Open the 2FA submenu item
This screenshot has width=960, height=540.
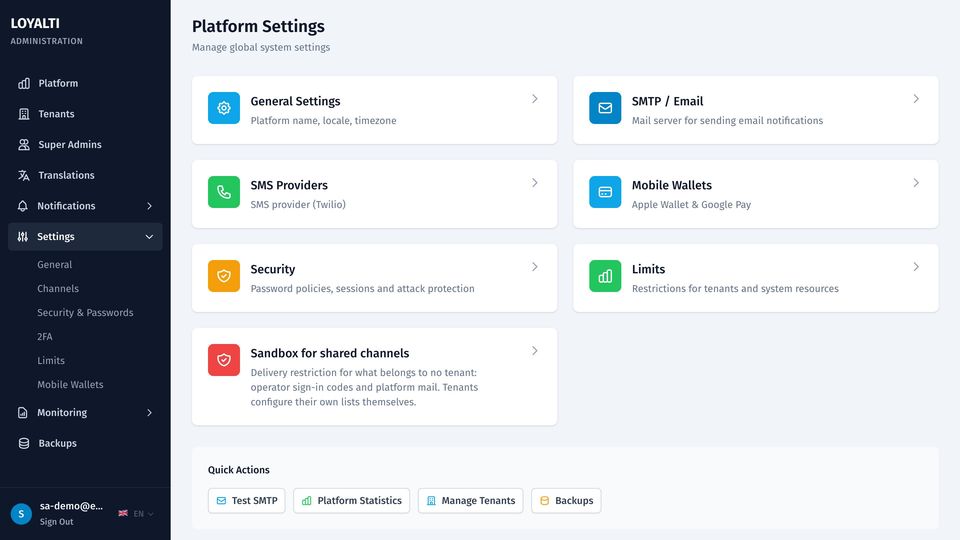(x=45, y=337)
